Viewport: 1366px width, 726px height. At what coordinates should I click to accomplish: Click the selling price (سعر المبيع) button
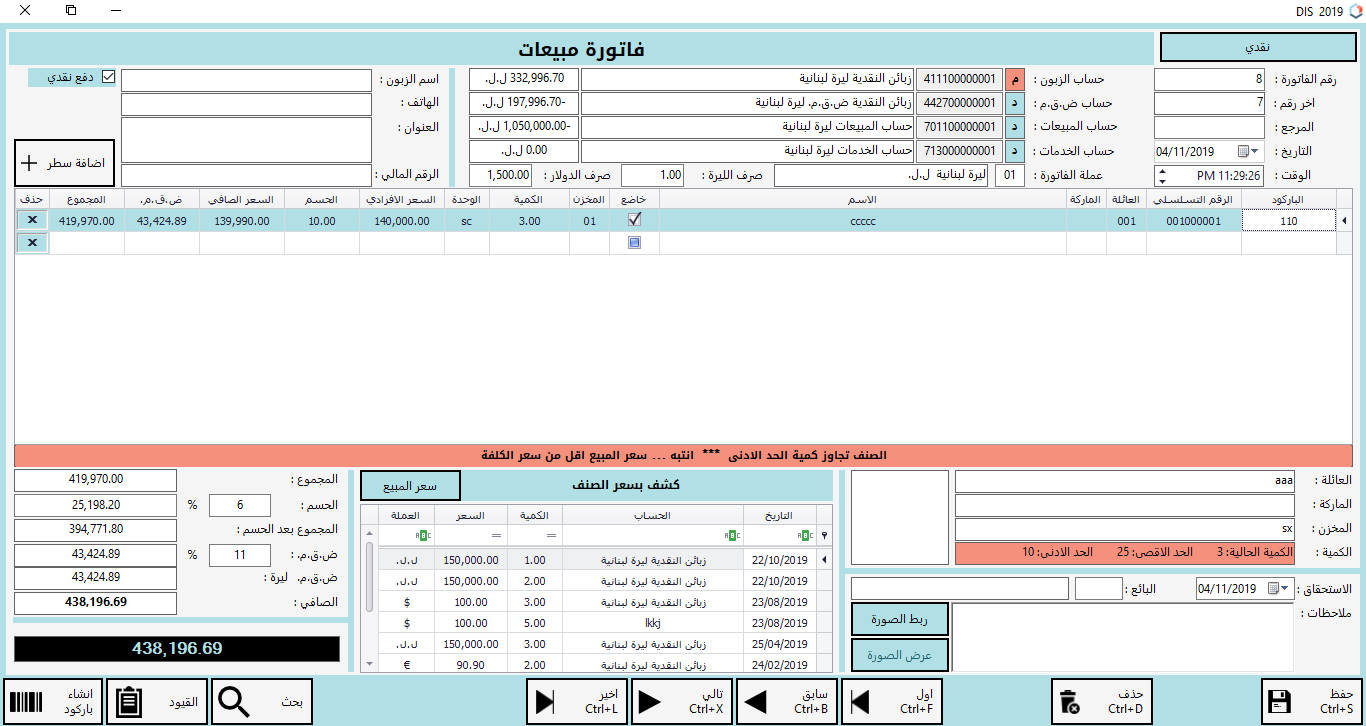click(410, 486)
